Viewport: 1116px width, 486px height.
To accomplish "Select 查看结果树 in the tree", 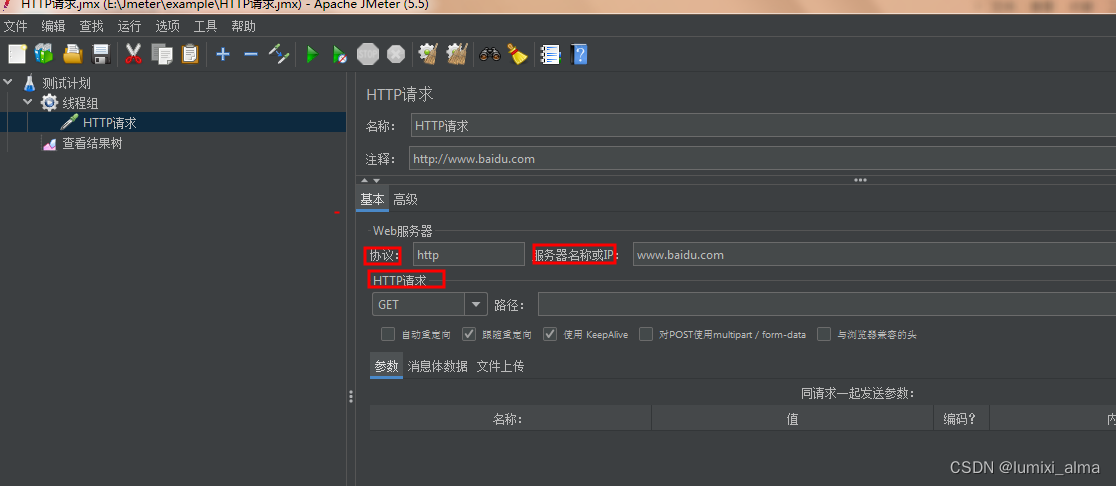I will point(93,143).
